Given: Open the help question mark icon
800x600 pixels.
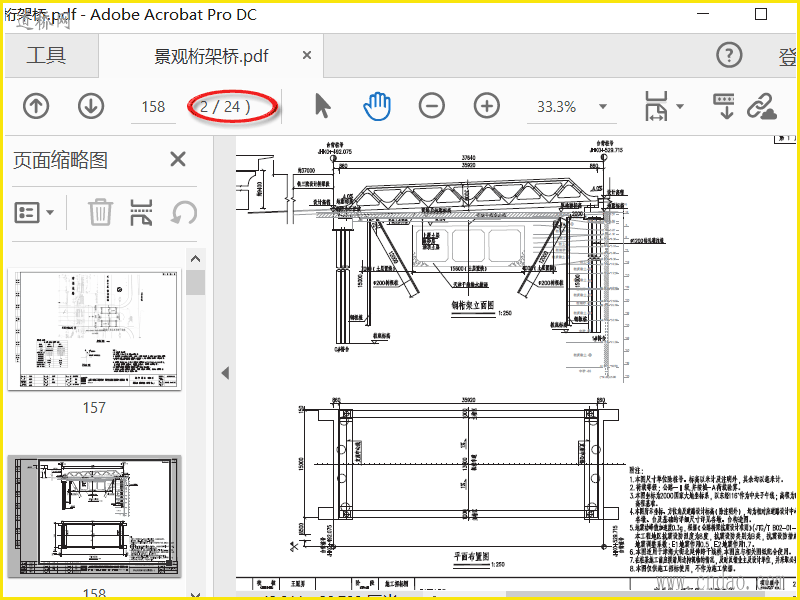Looking at the screenshot, I should click(729, 55).
